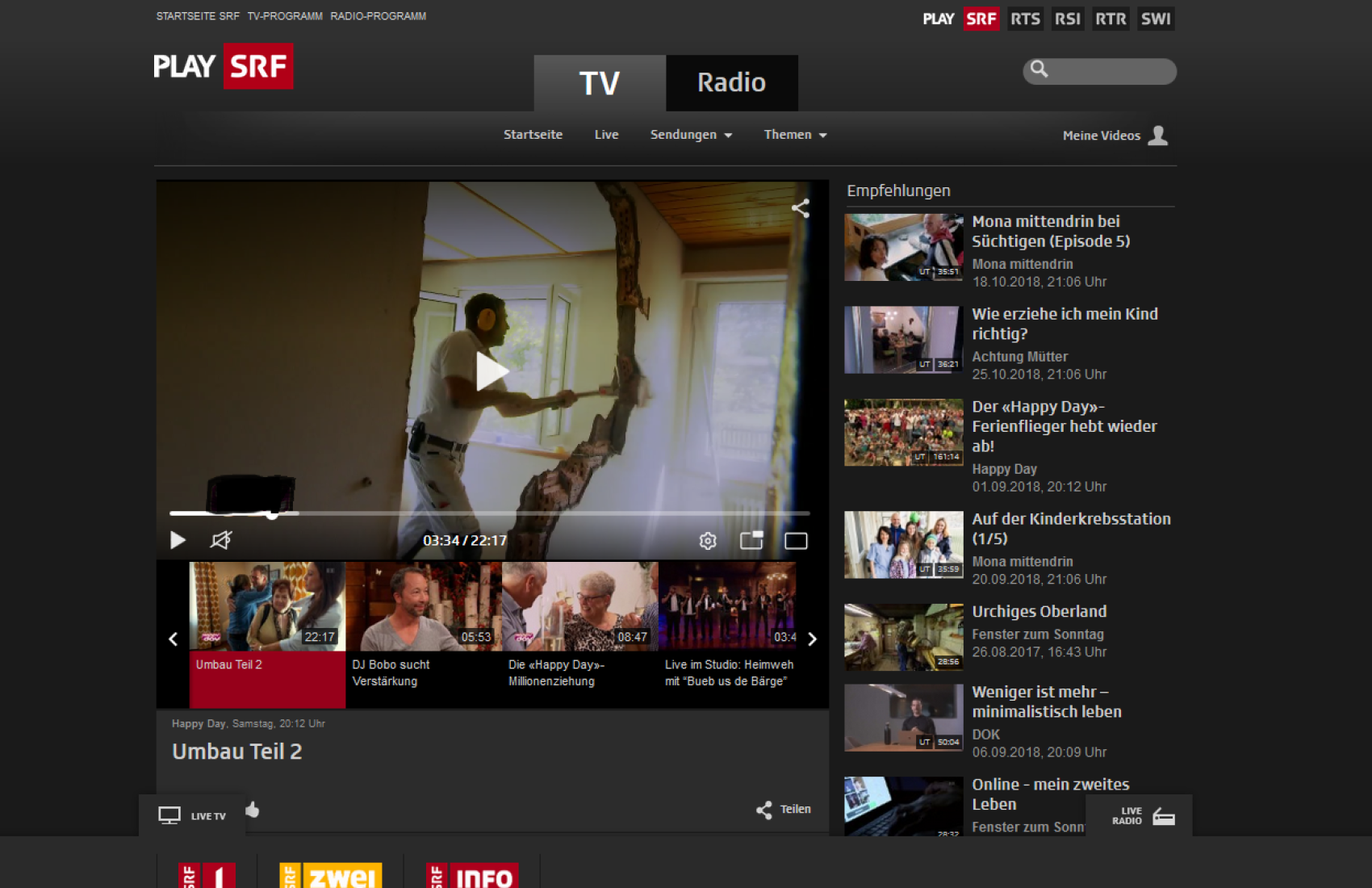Open video settings gear
Image resolution: width=1372 pixels, height=888 pixels.
[x=708, y=541]
